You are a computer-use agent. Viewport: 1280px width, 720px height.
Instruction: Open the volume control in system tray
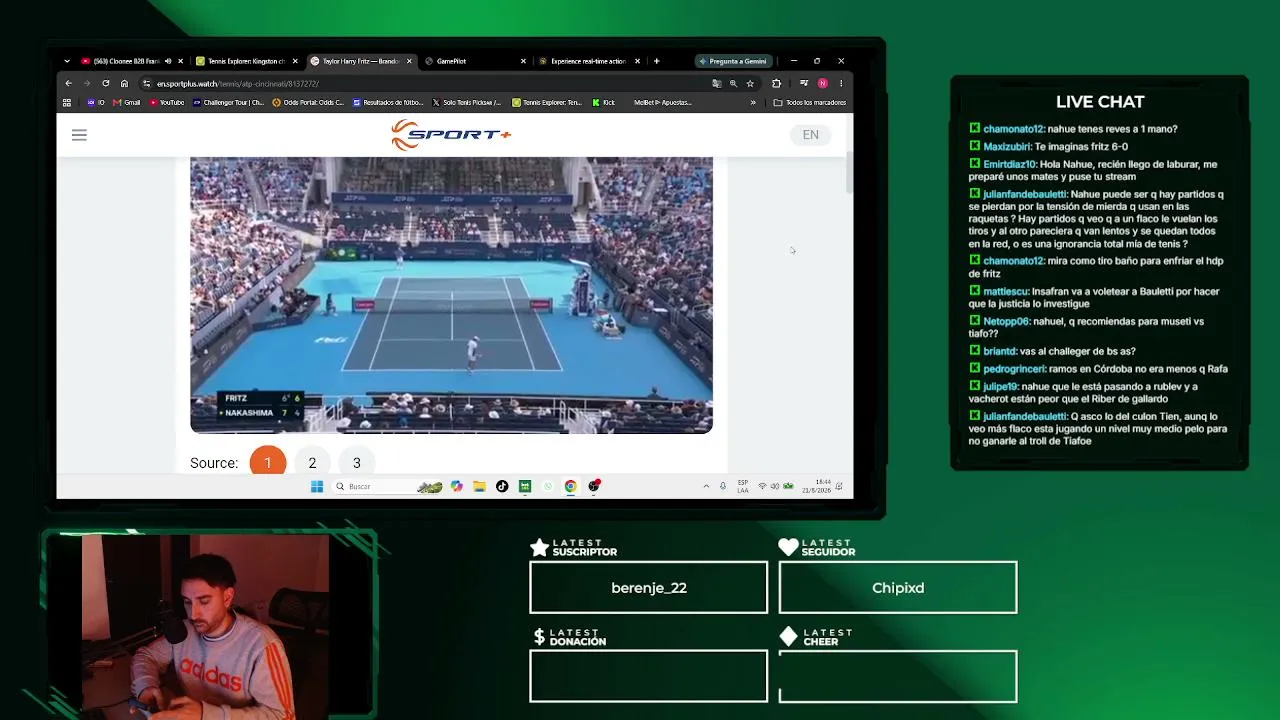[x=775, y=486]
